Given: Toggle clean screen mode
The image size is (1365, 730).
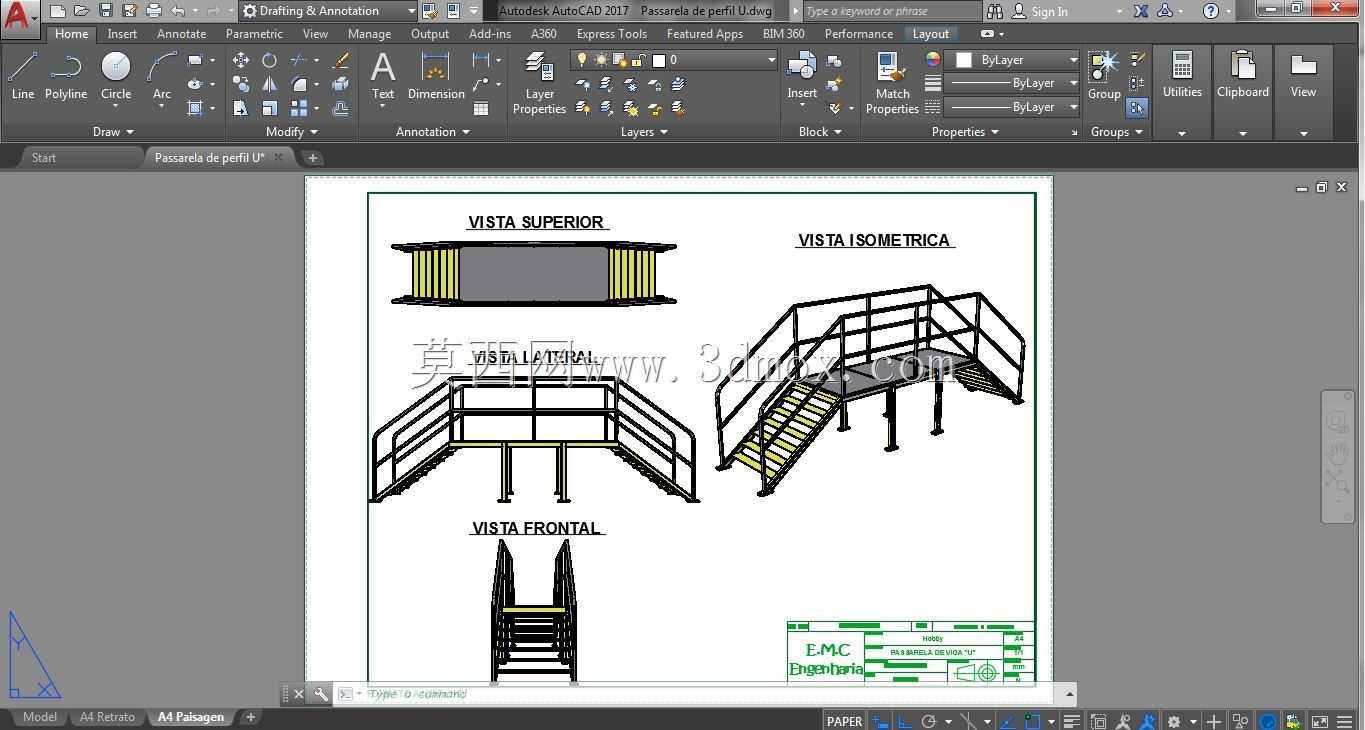Looking at the screenshot, I should [1319, 721].
